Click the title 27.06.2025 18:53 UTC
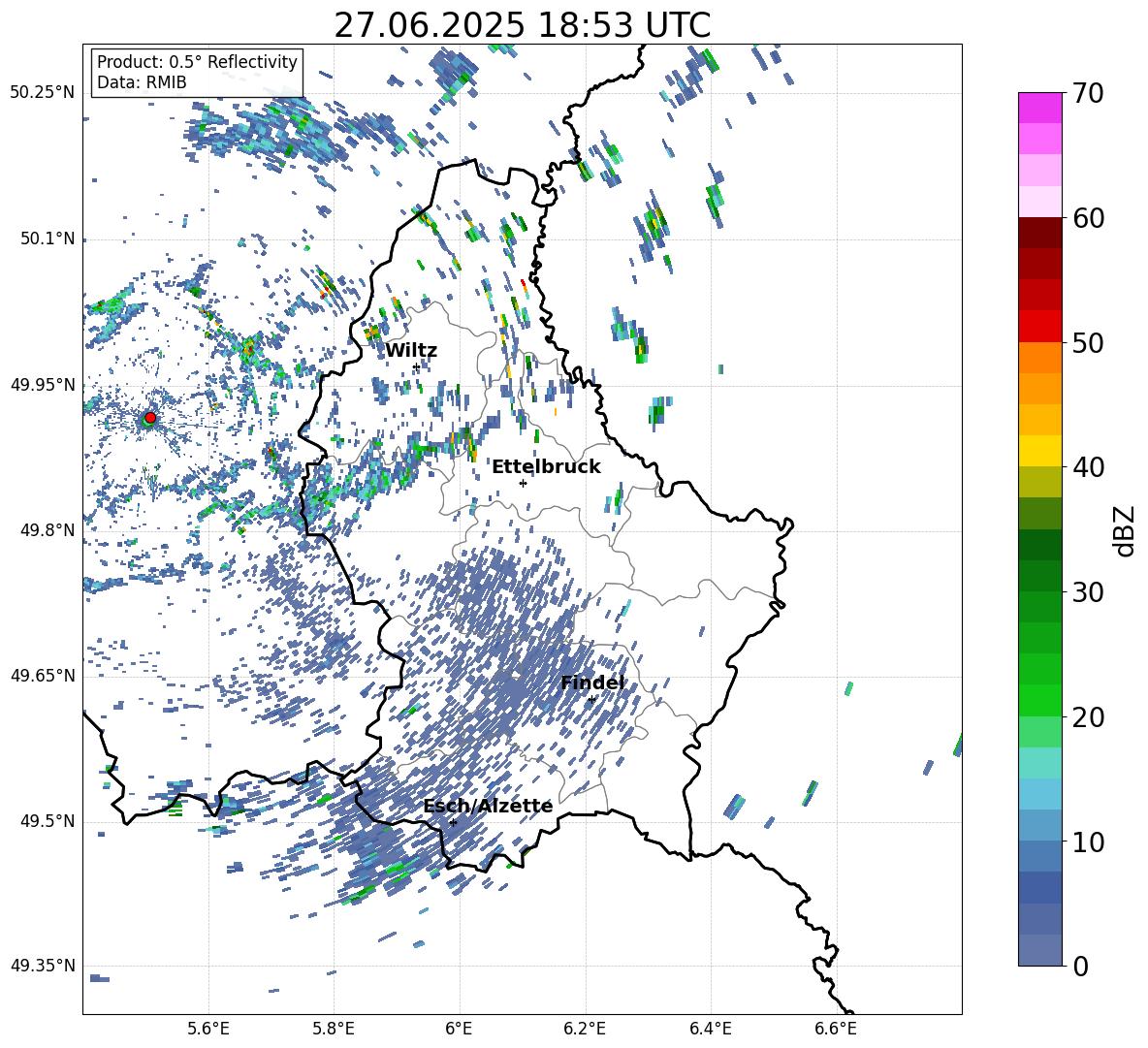This screenshot has height=1048, width=1148. coord(522,25)
